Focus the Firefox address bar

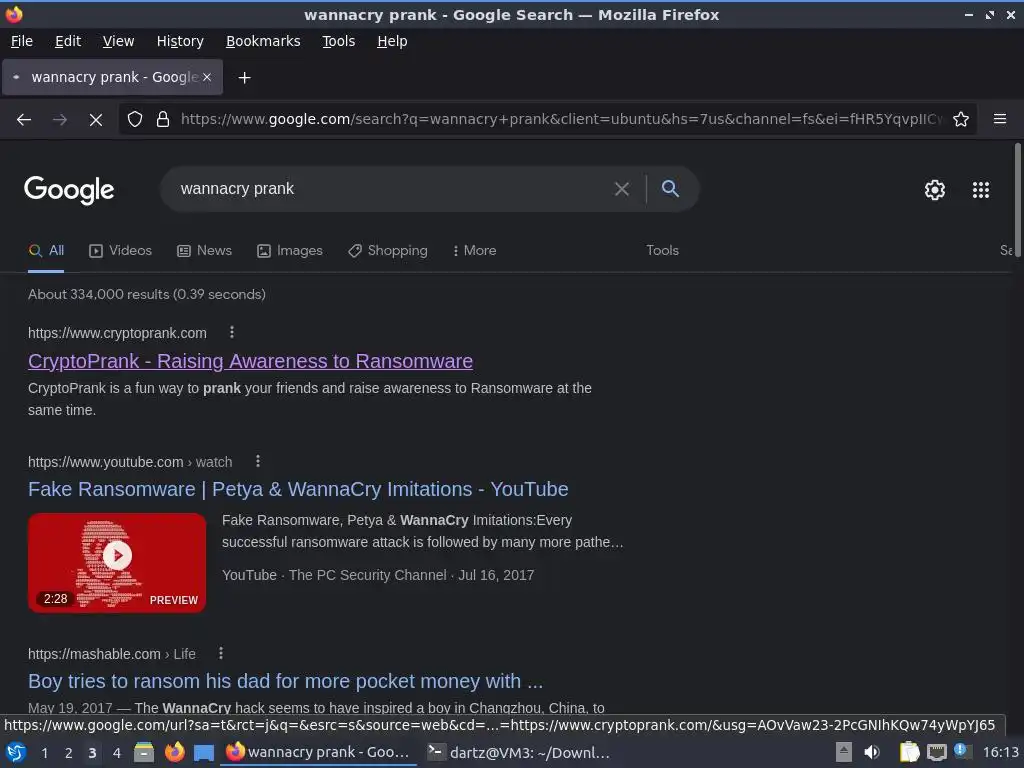pyautogui.click(x=562, y=120)
